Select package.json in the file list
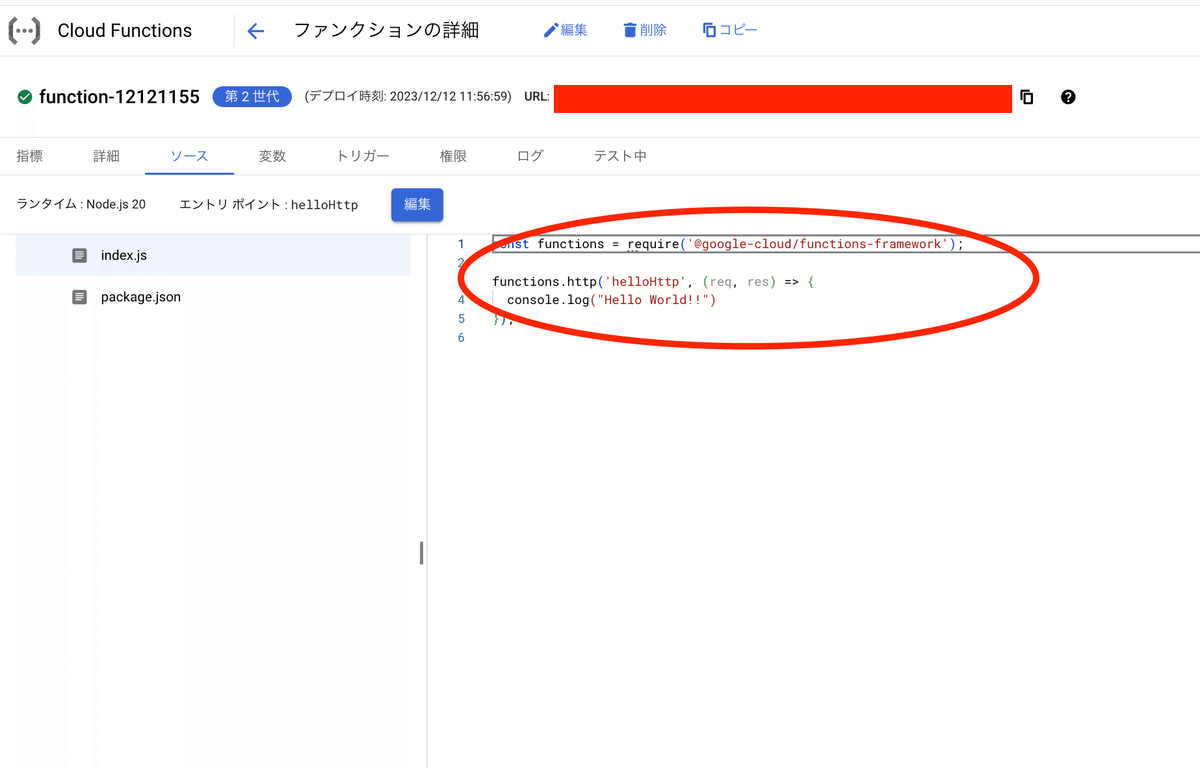1200x768 pixels. point(213,297)
